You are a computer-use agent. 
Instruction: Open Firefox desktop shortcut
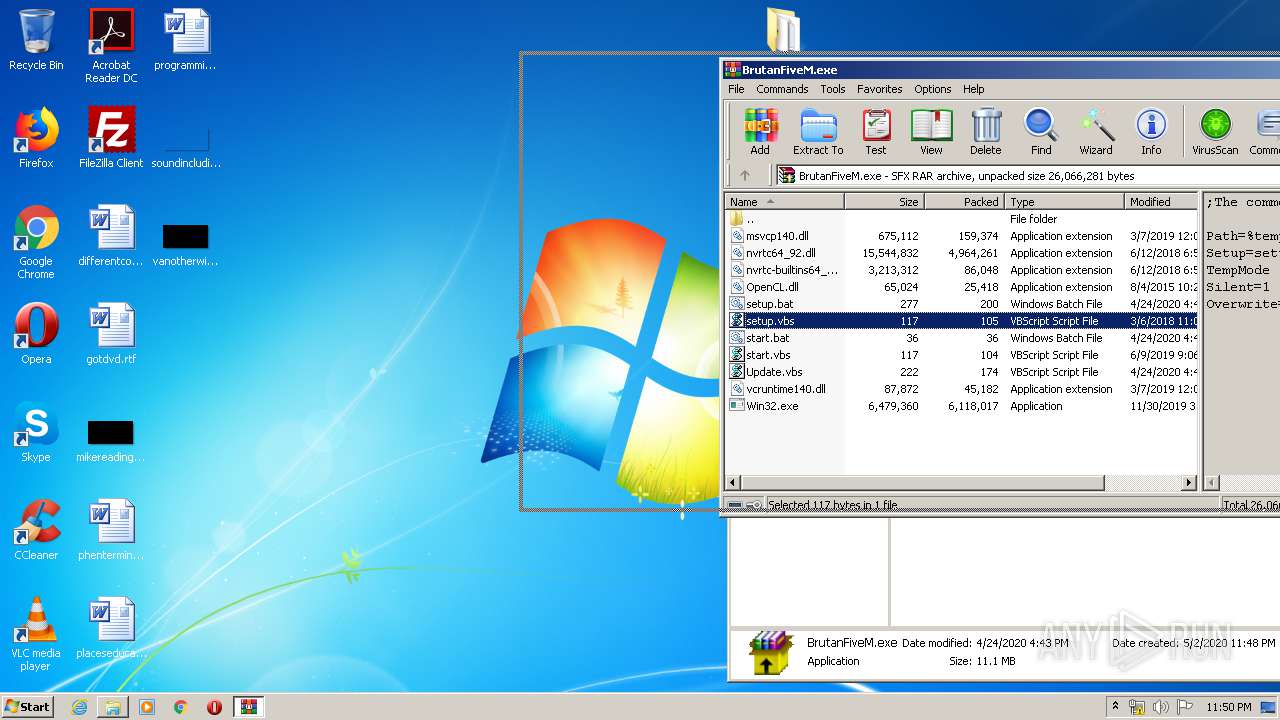(36, 138)
